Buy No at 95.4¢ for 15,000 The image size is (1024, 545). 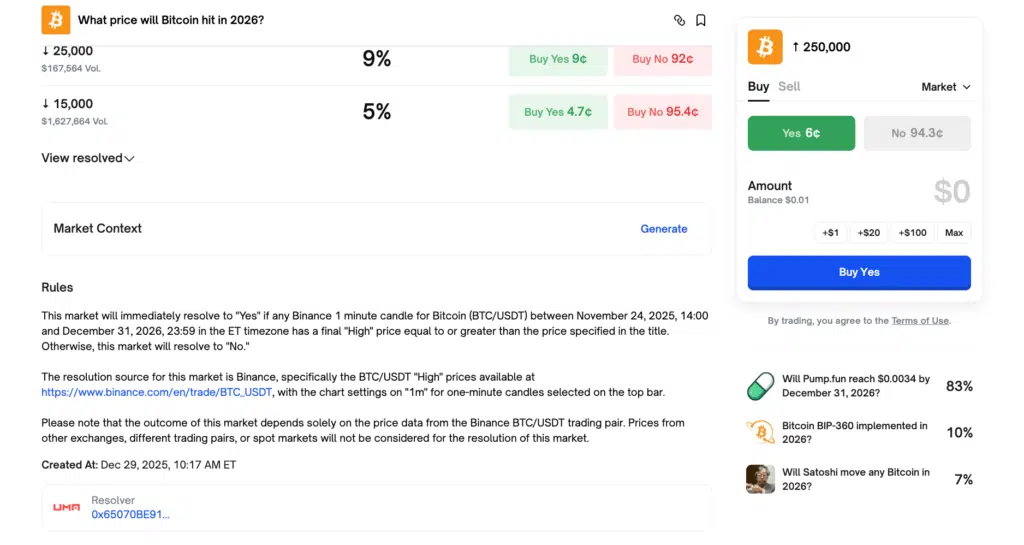(x=662, y=112)
